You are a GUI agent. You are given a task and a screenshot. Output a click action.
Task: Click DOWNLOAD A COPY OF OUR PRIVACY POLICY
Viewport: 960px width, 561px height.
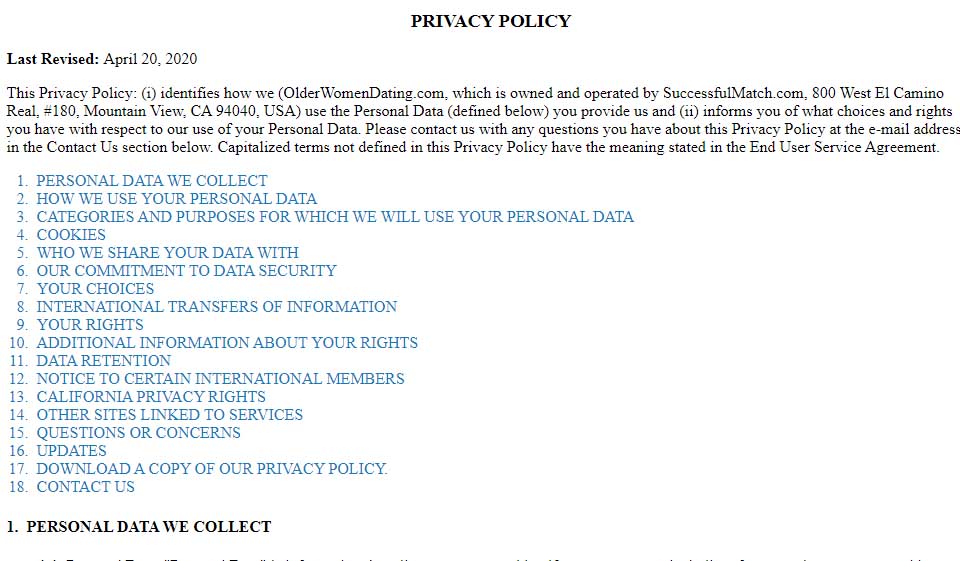[x=212, y=469]
